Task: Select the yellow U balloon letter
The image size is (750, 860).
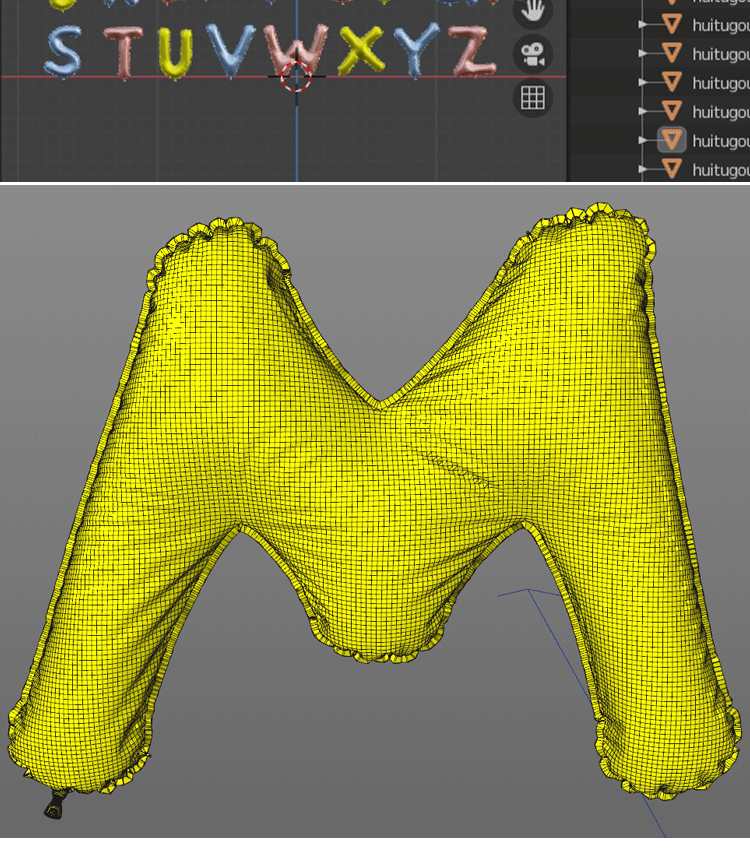Action: tap(175, 53)
